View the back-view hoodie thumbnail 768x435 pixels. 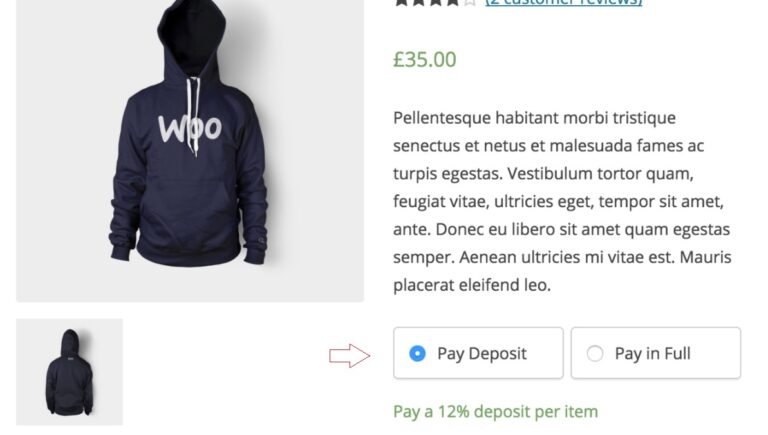coord(69,372)
